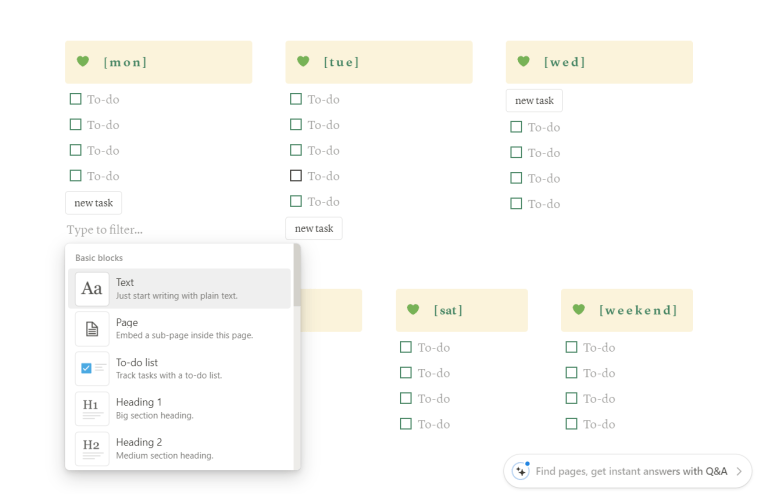This screenshot has width=768, height=494.
Task: Expand the Q&A bar chevron arrow
Action: pyautogui.click(x=739, y=471)
